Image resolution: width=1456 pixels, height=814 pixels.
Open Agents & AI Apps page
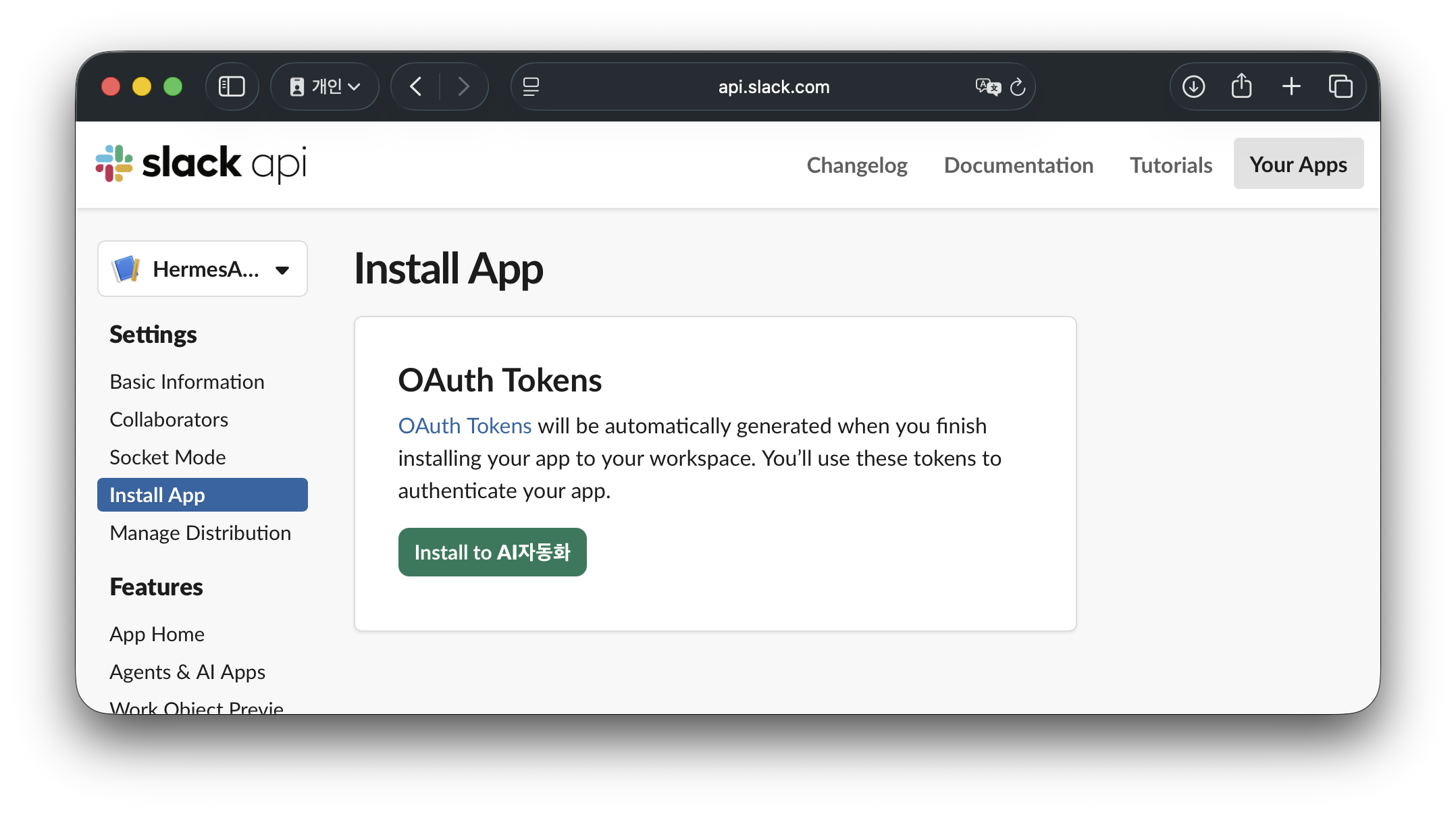point(188,672)
